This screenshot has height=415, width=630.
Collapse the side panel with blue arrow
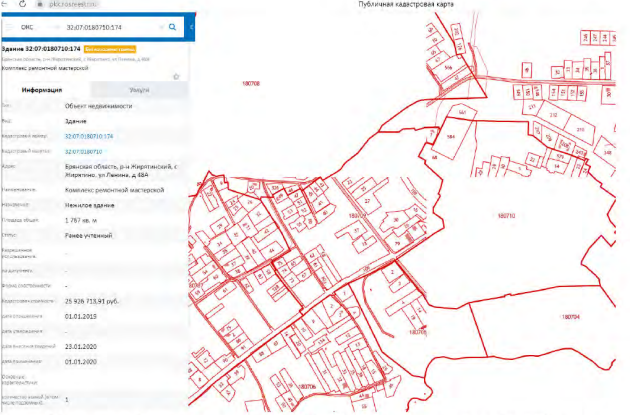tap(190, 27)
